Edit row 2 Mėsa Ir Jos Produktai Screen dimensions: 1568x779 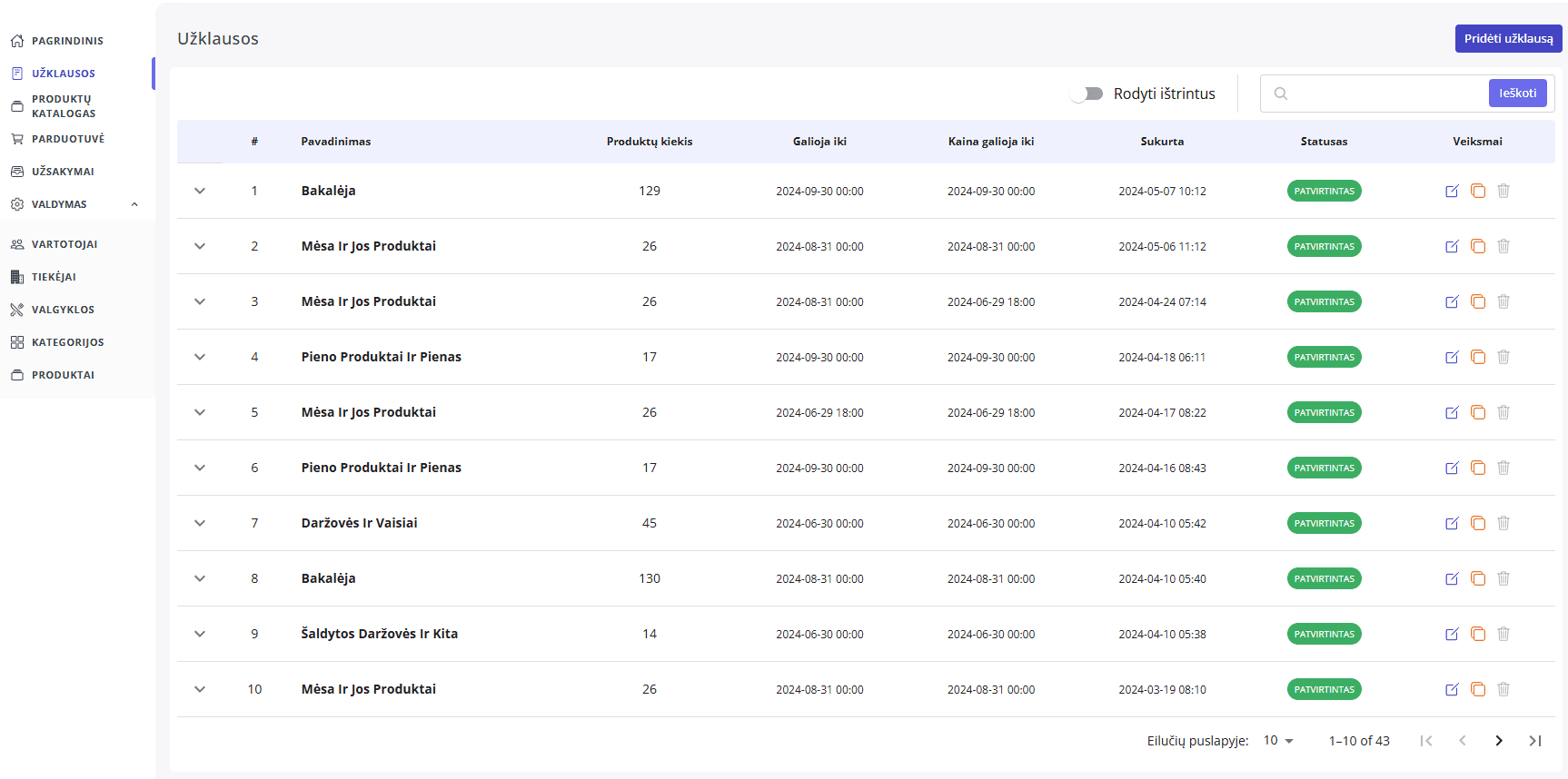click(1452, 246)
